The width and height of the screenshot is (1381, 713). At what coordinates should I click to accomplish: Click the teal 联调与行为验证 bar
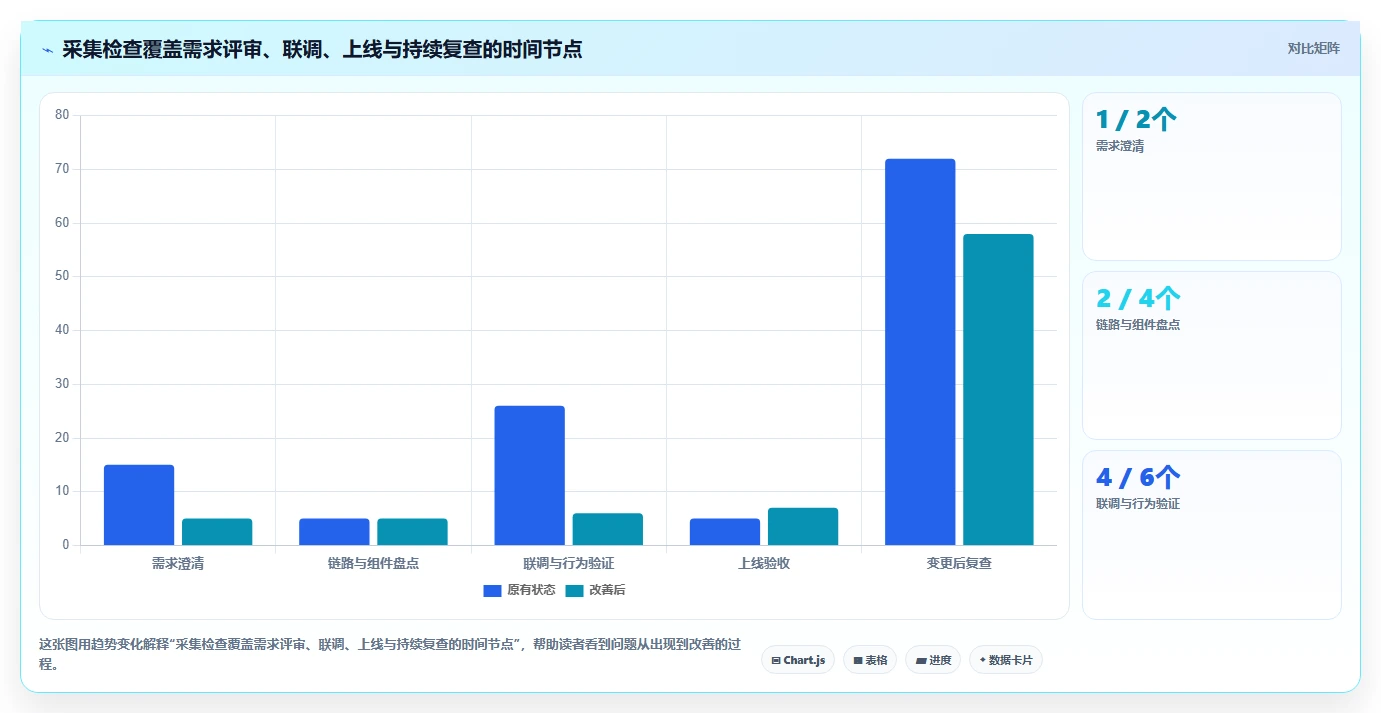tap(607, 529)
